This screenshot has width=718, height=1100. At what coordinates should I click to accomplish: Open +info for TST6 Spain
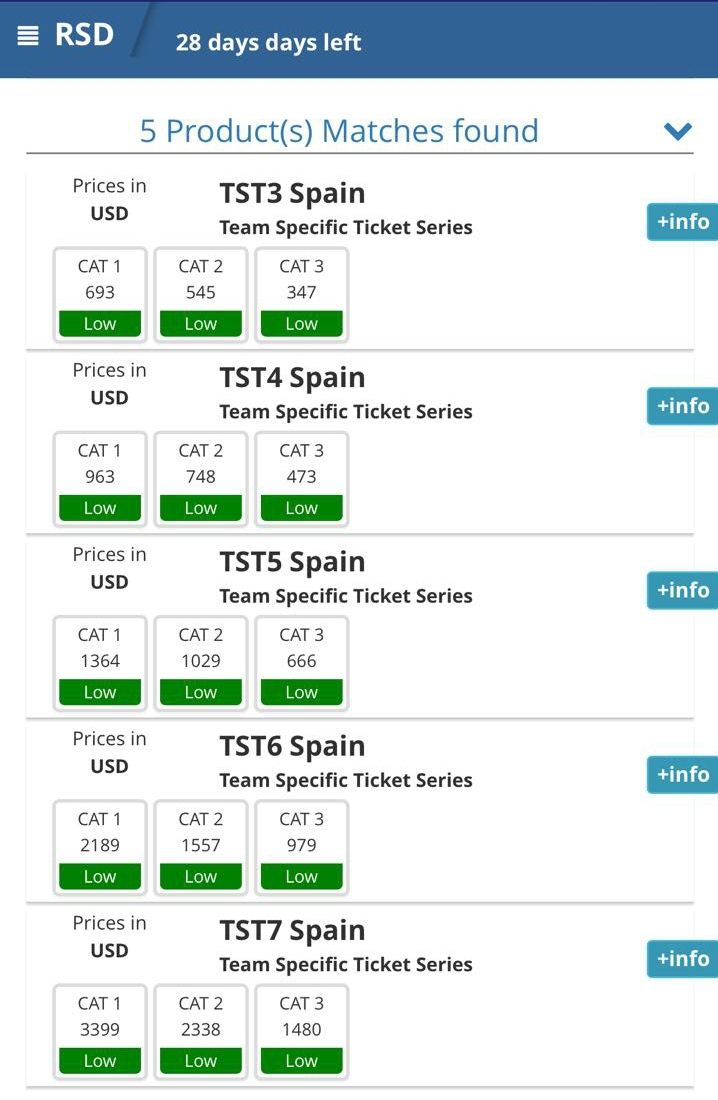(683, 774)
